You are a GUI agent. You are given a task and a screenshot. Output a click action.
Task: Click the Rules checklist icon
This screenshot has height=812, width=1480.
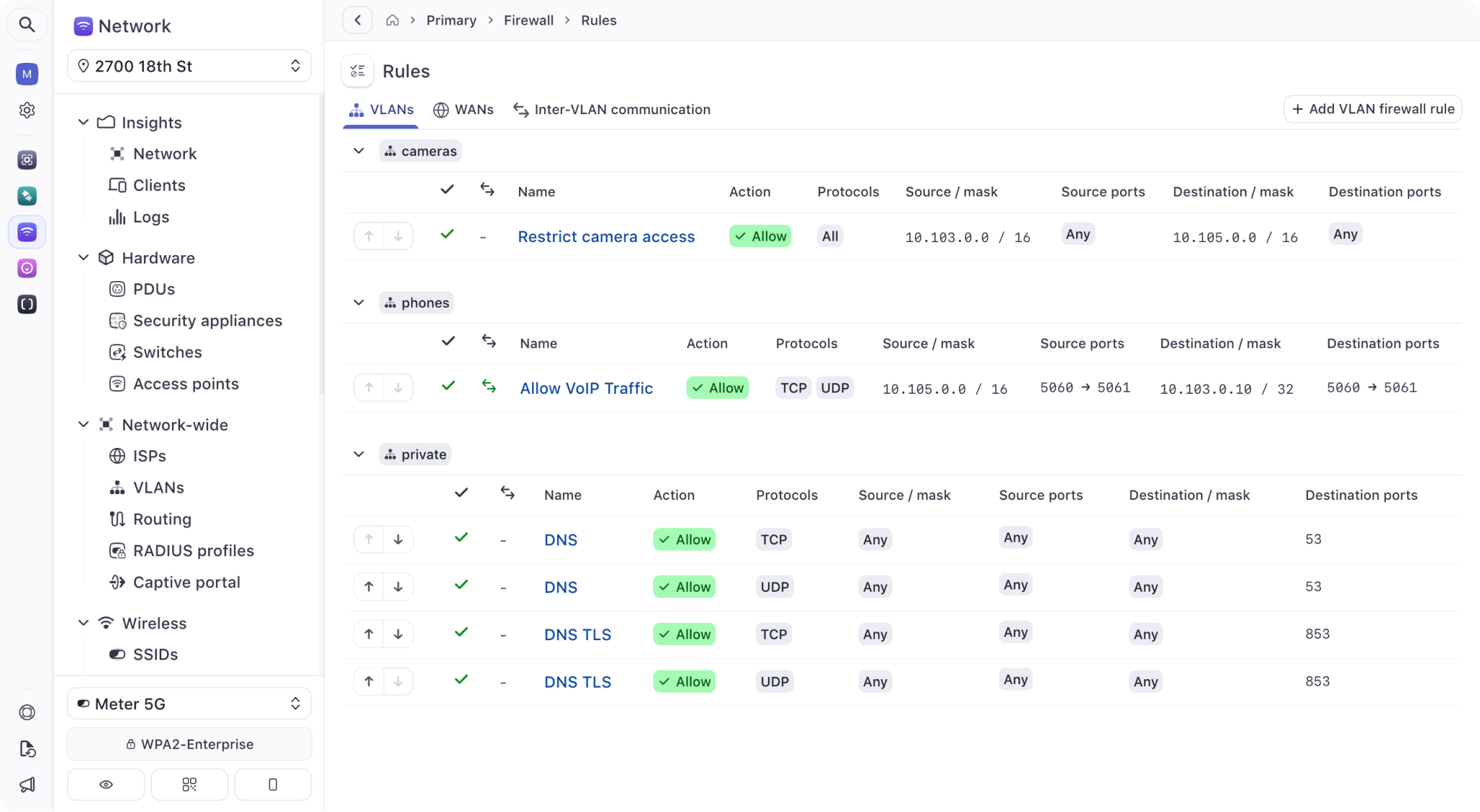point(358,71)
